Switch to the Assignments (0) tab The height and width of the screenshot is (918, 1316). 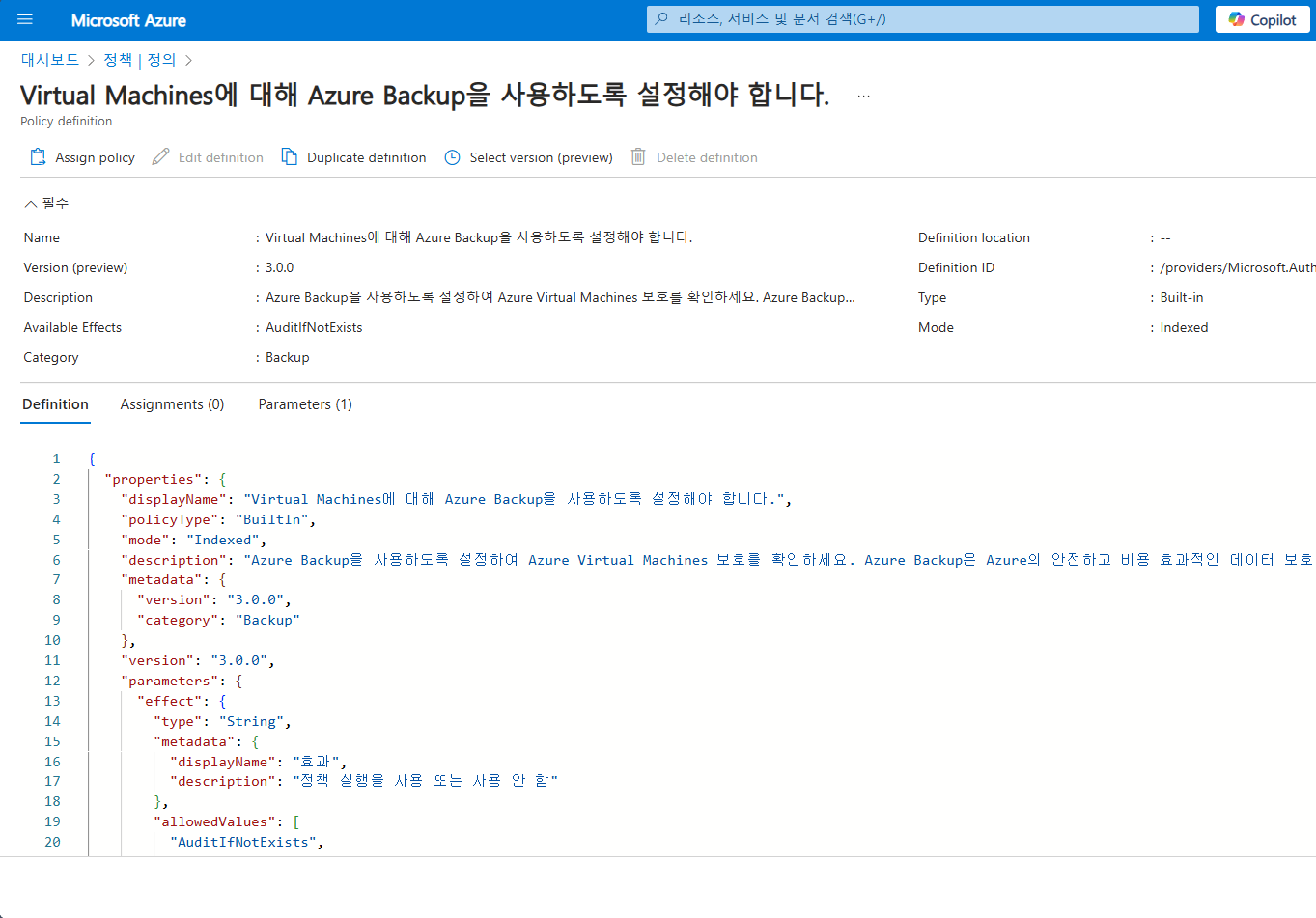coord(172,404)
